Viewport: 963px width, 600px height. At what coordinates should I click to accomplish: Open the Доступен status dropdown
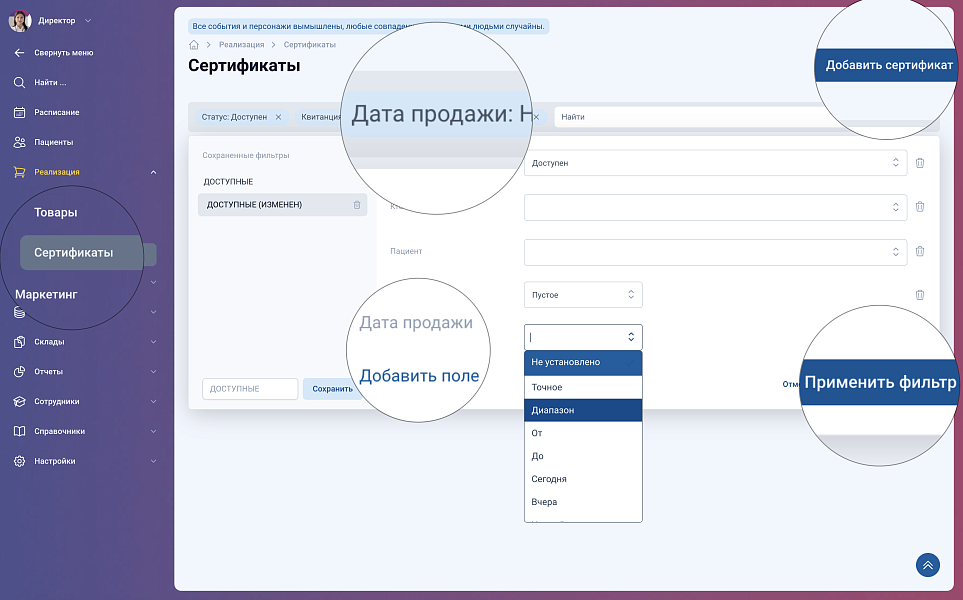tap(714, 163)
